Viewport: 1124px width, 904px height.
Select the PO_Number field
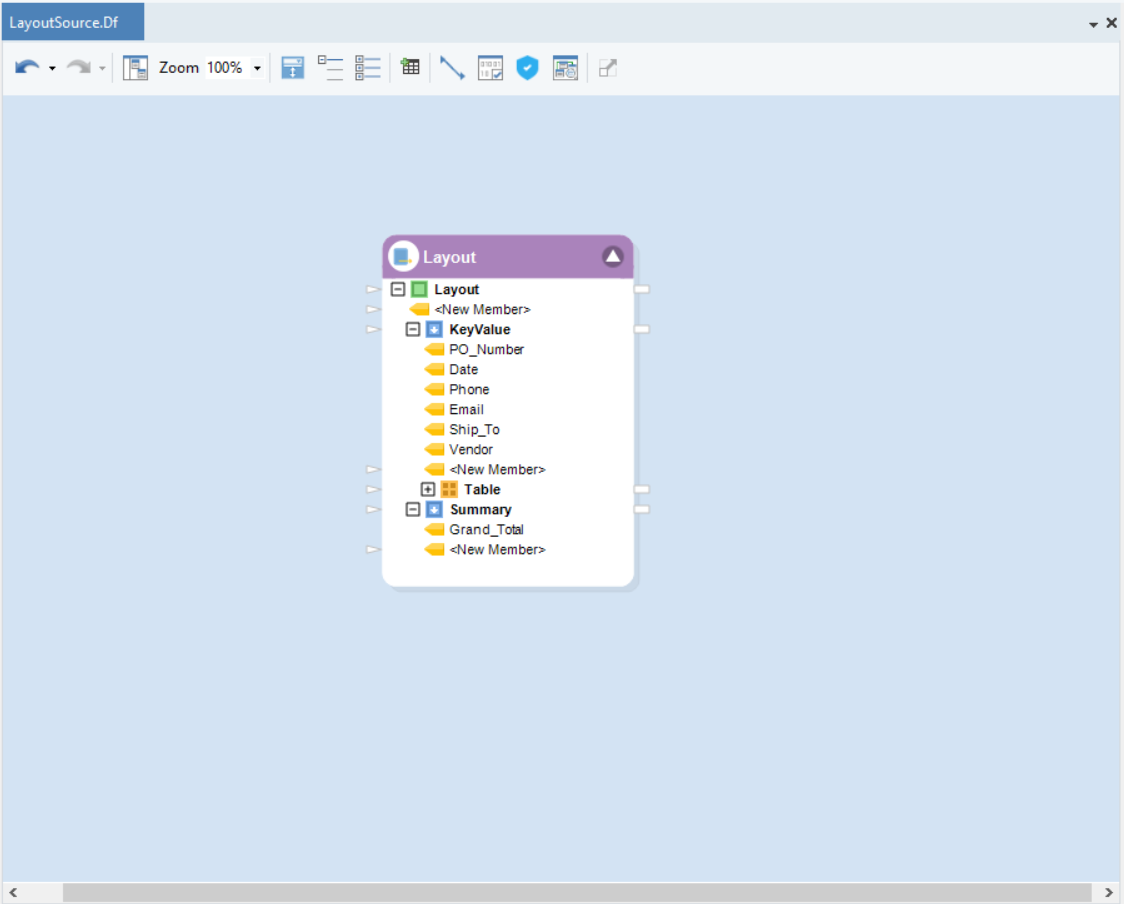coord(486,350)
